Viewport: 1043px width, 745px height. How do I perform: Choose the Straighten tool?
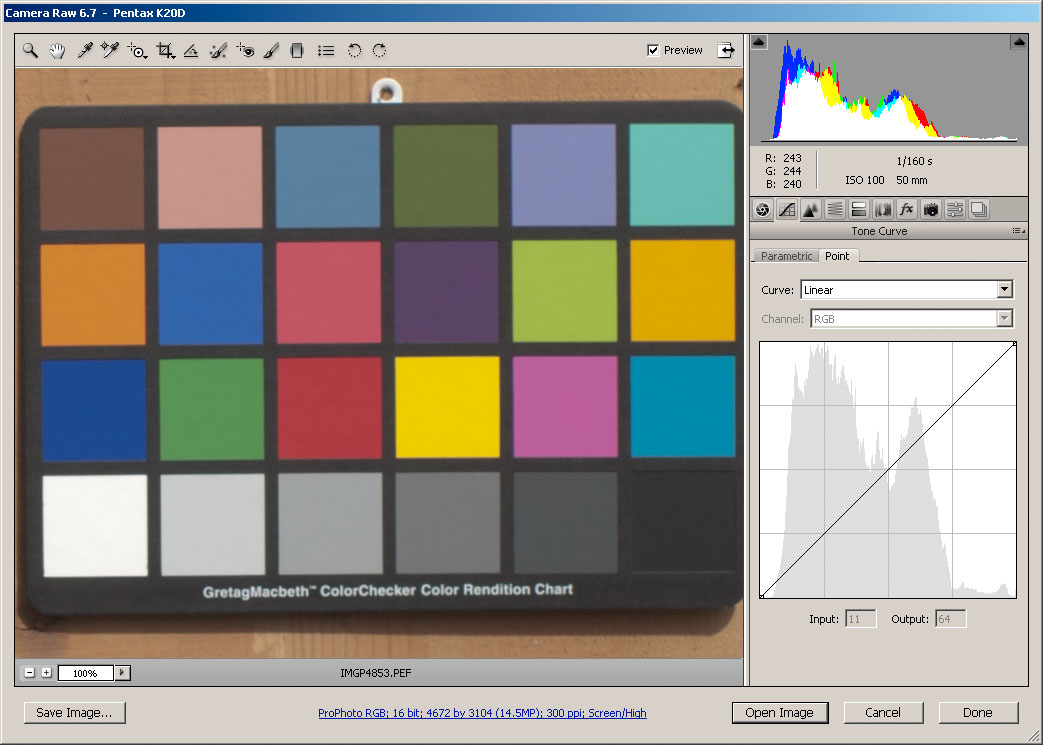191,51
